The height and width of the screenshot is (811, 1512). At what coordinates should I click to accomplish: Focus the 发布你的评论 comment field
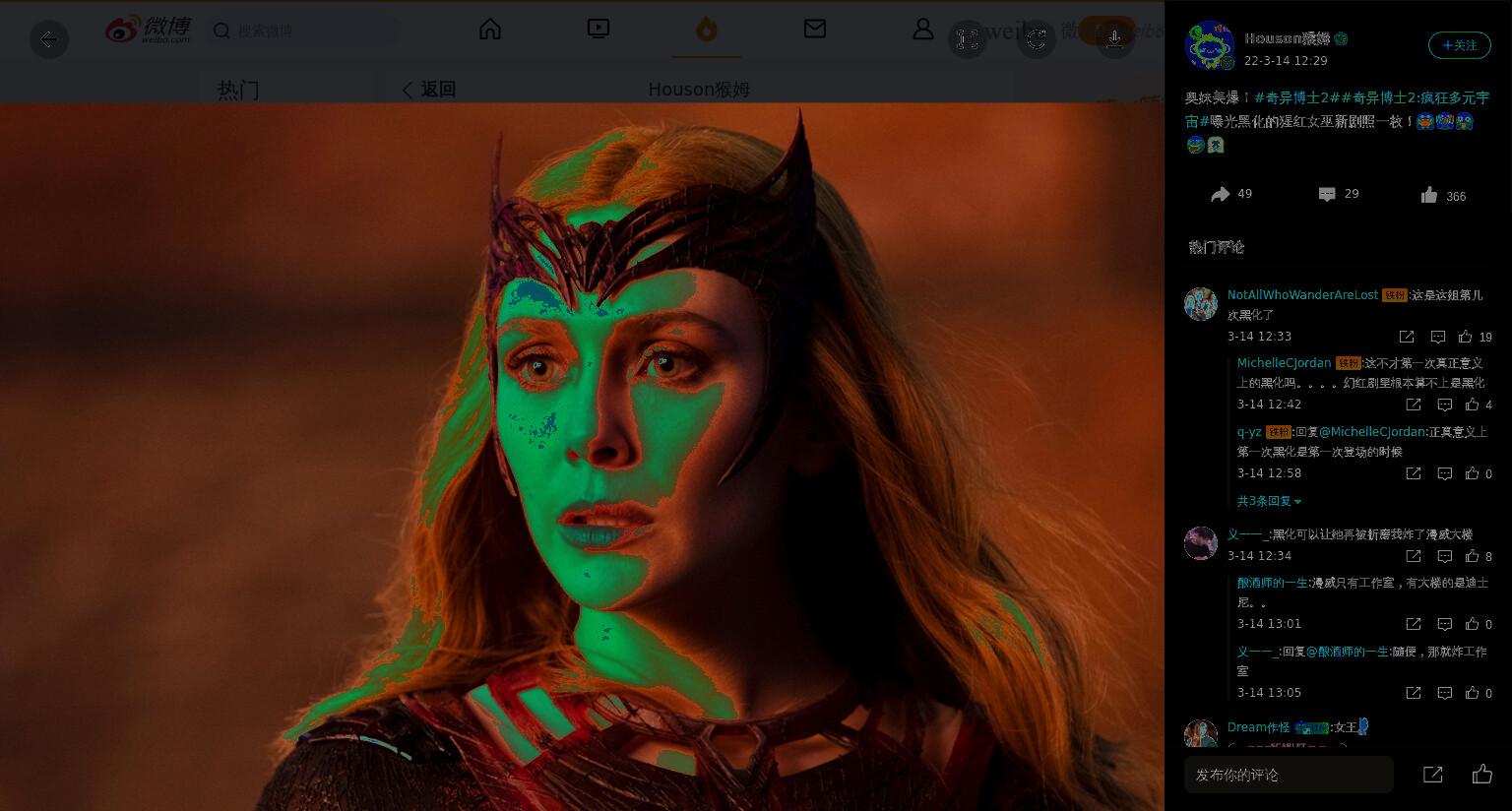[1289, 775]
